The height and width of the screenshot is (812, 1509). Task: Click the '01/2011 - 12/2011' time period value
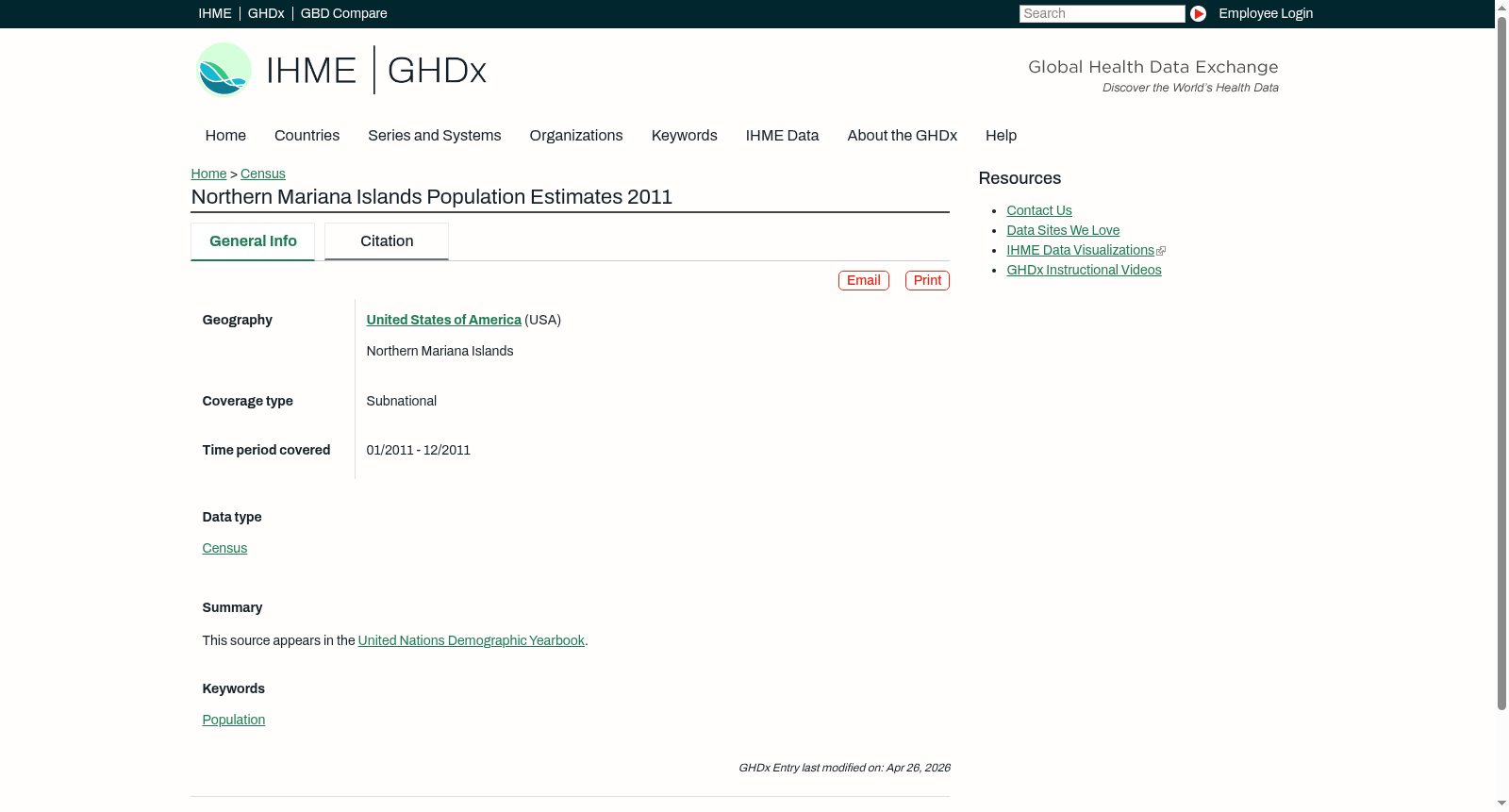coord(419,450)
